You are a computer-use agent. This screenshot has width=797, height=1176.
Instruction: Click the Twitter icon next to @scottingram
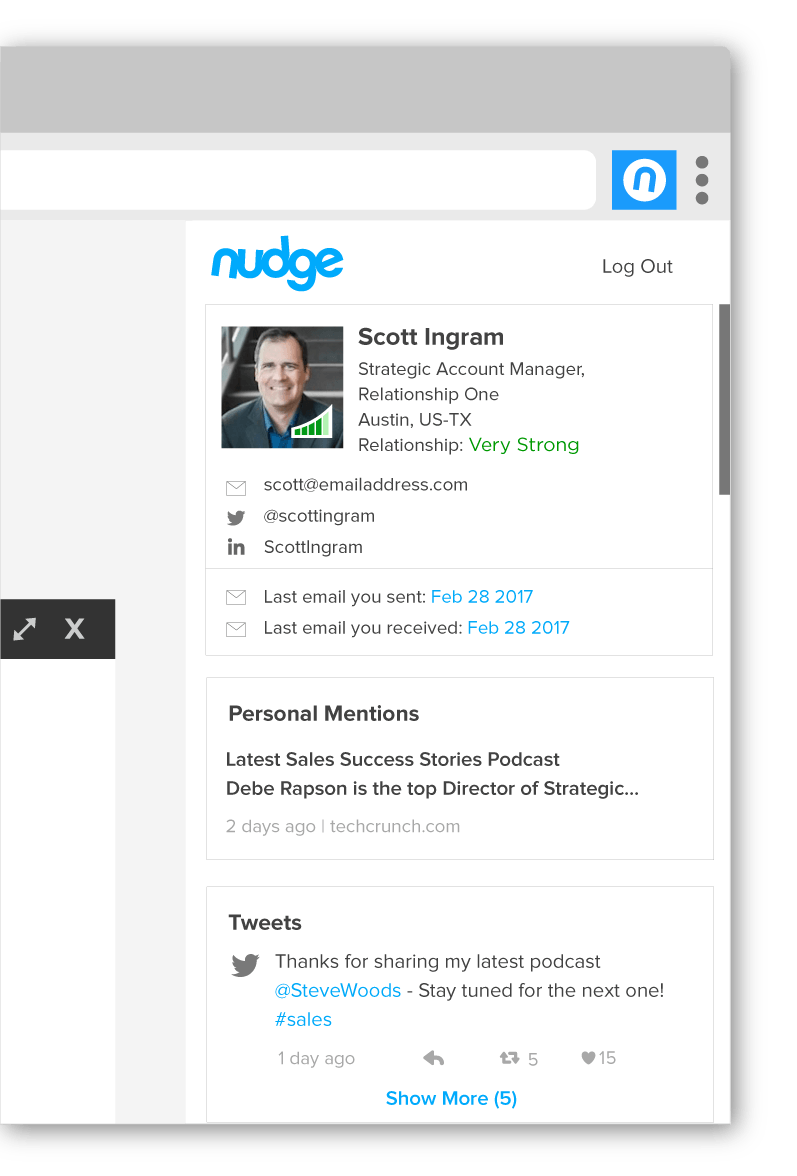(x=236, y=518)
